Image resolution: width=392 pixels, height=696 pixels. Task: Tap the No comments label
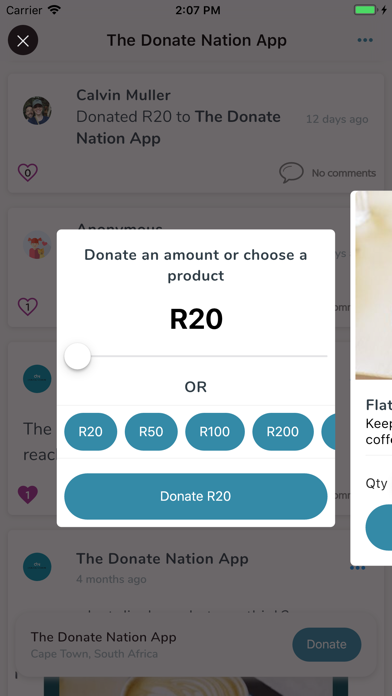(344, 173)
